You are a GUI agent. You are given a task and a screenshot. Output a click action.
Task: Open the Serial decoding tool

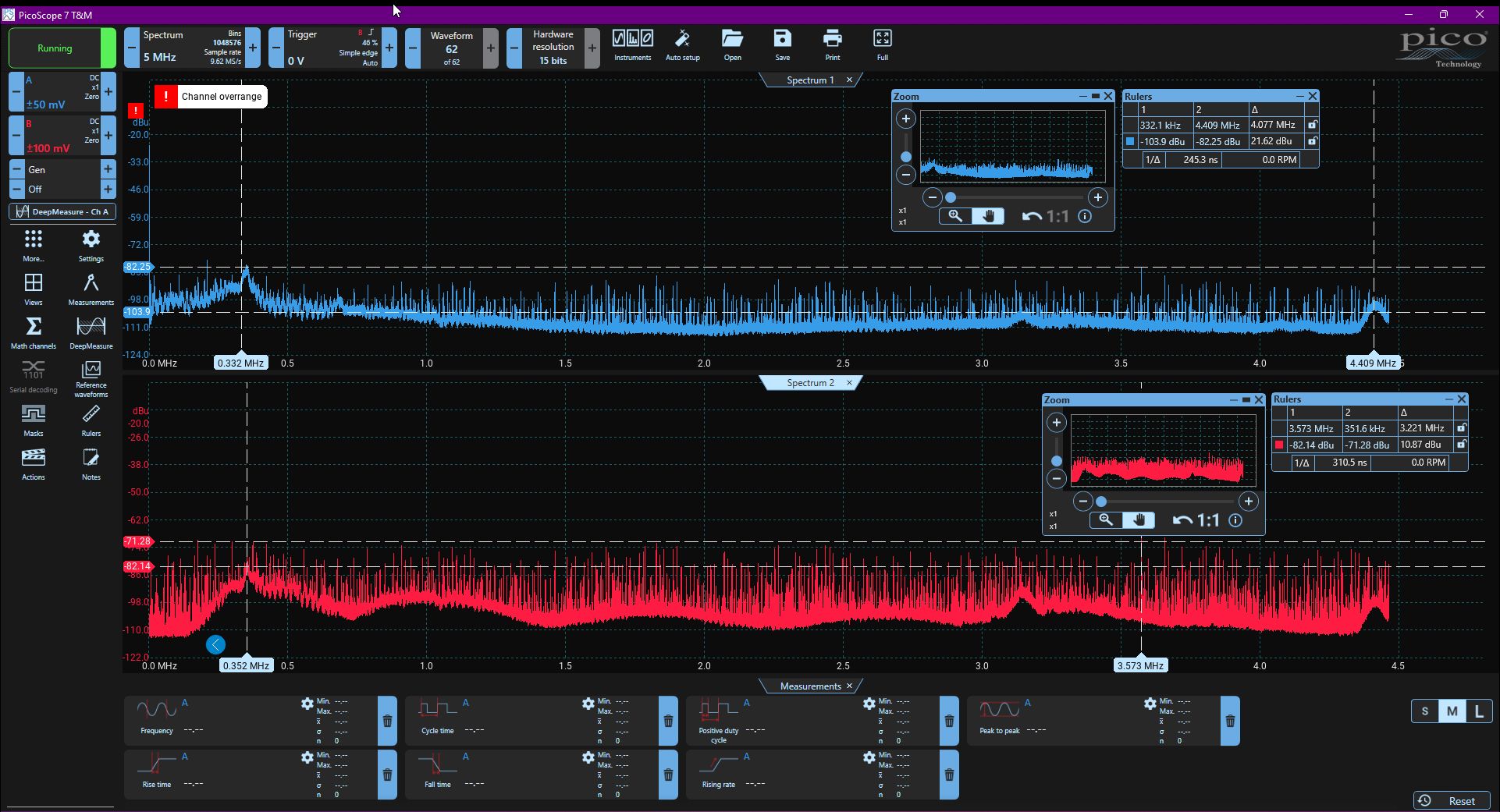(x=33, y=376)
